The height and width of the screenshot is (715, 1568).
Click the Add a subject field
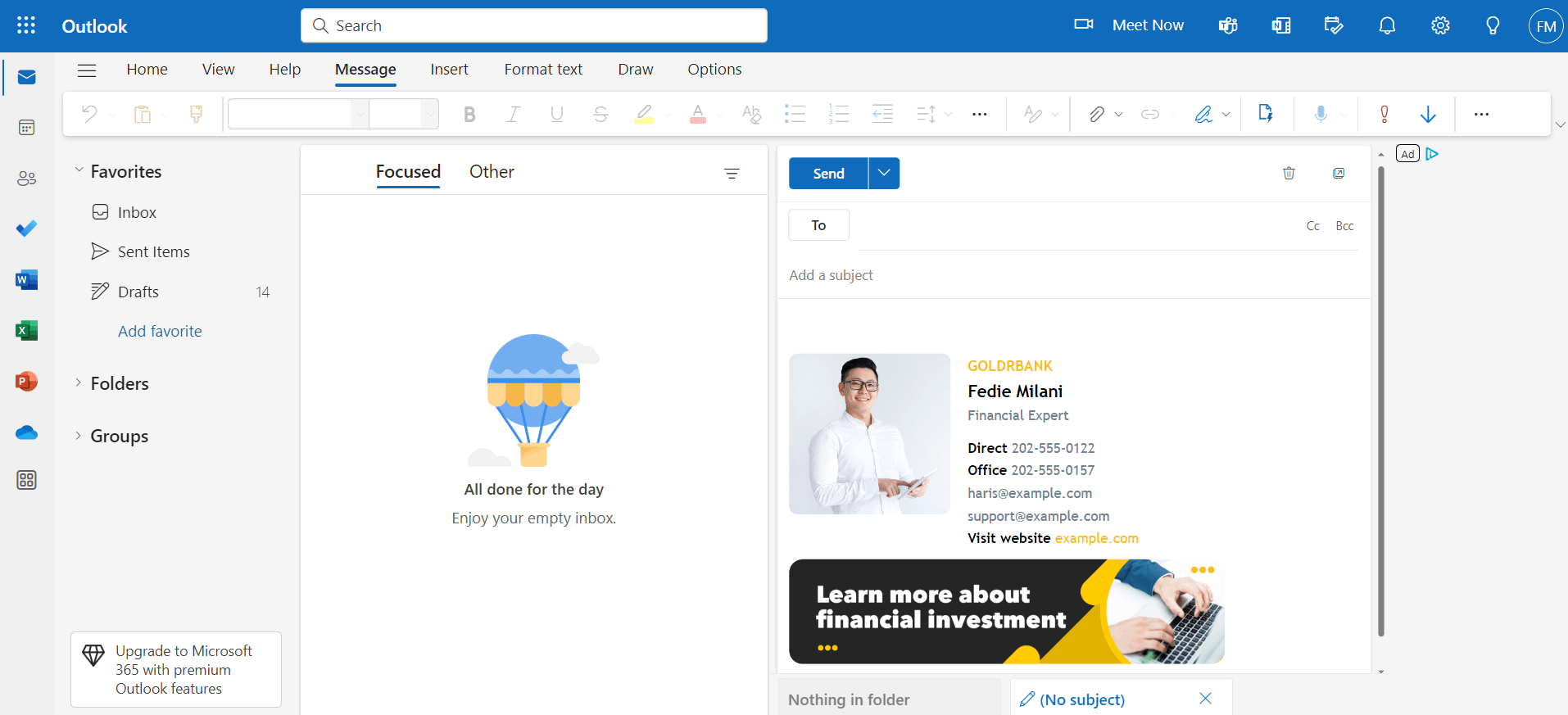coord(1073,275)
